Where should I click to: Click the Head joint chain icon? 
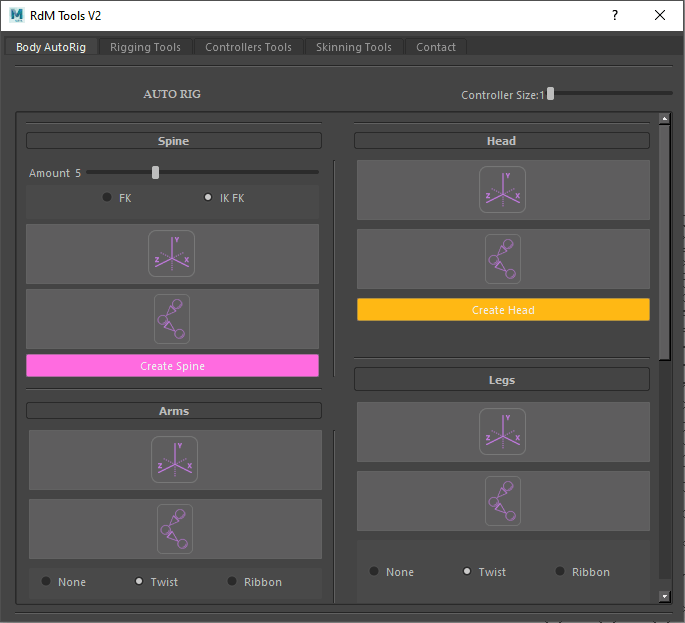503,259
